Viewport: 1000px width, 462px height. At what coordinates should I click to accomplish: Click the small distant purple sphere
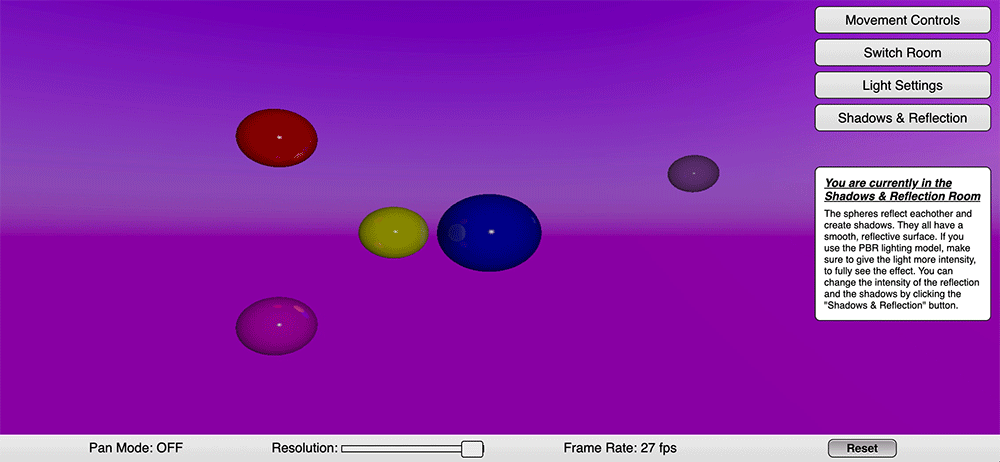(693, 173)
